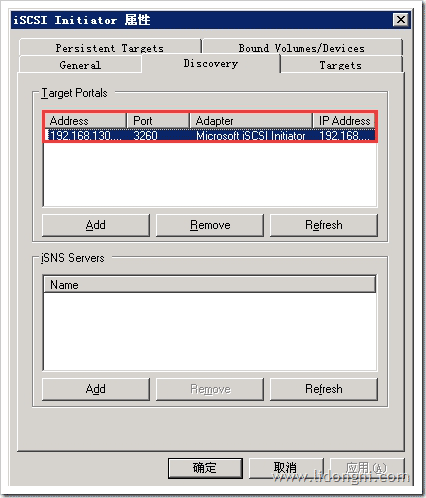Cancel with the 取消 button
Image resolution: width=426 pixels, height=498 pixels.
coord(286,468)
